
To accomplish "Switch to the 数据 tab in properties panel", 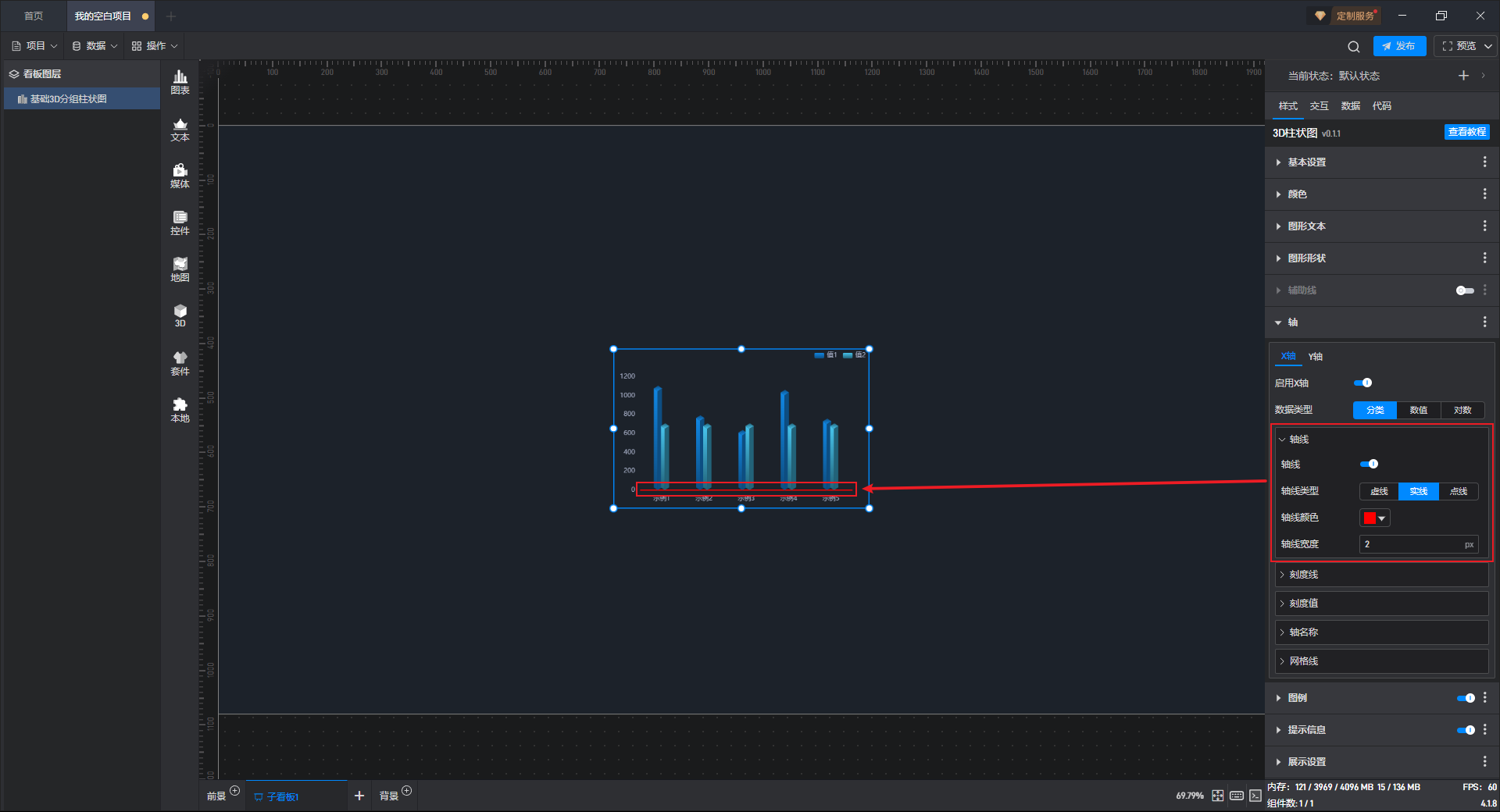I will 1351,106.
